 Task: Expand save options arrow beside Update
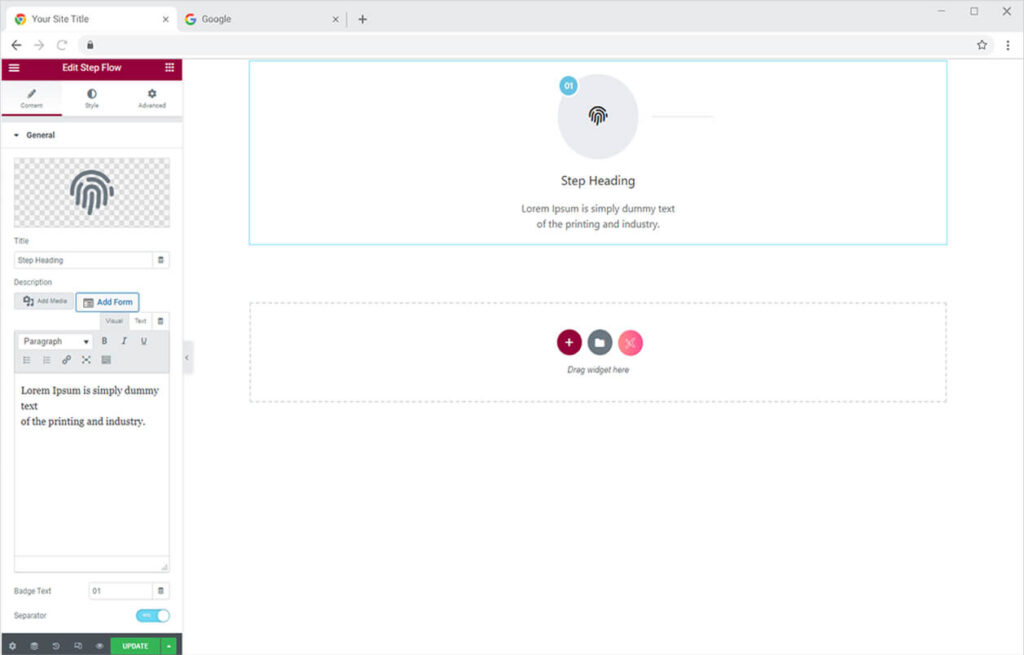168,646
